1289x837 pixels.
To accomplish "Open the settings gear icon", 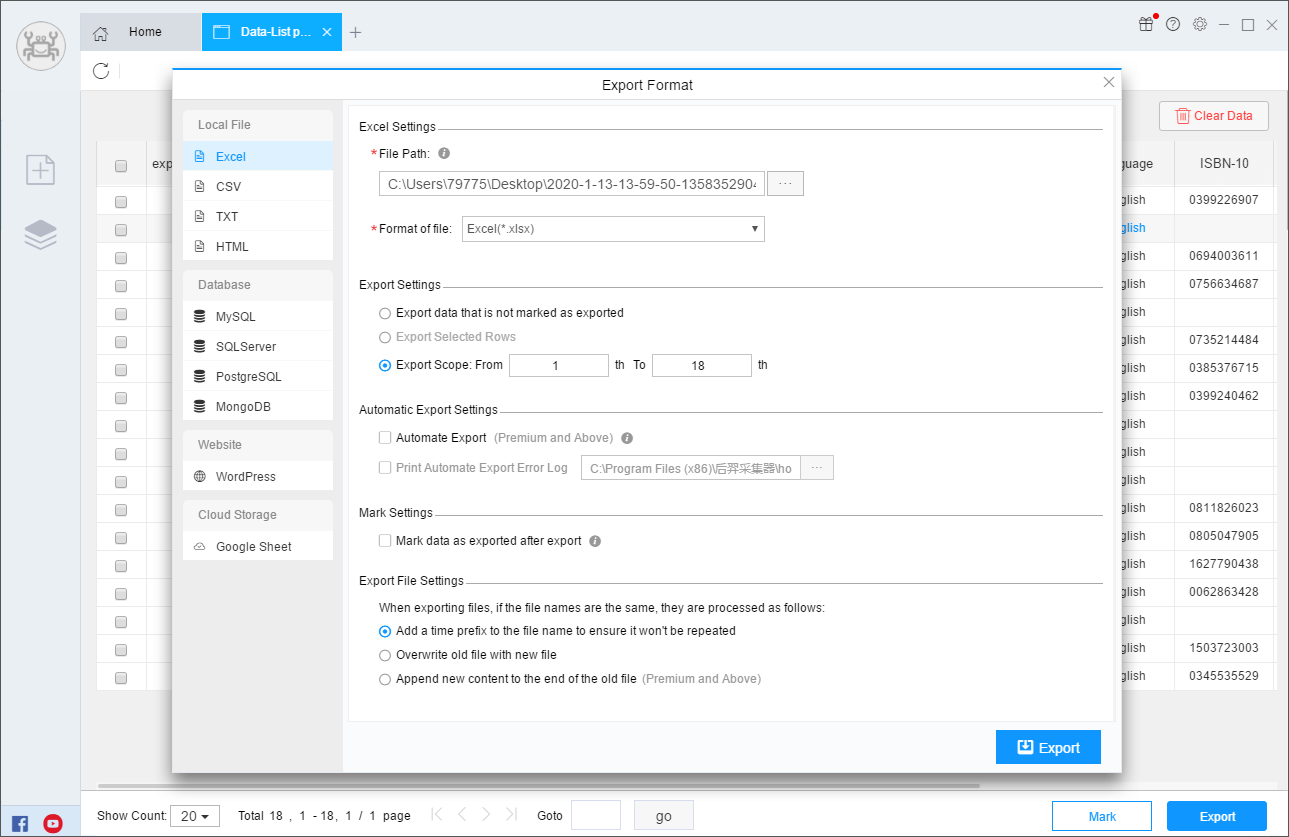I will [x=1200, y=25].
